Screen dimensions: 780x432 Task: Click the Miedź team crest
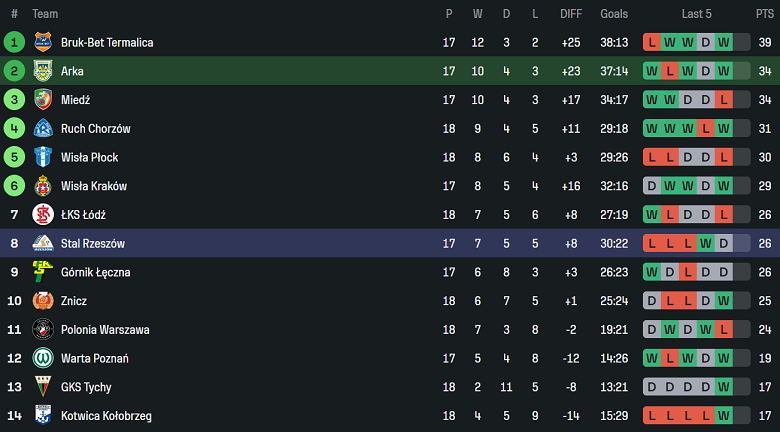[42, 100]
